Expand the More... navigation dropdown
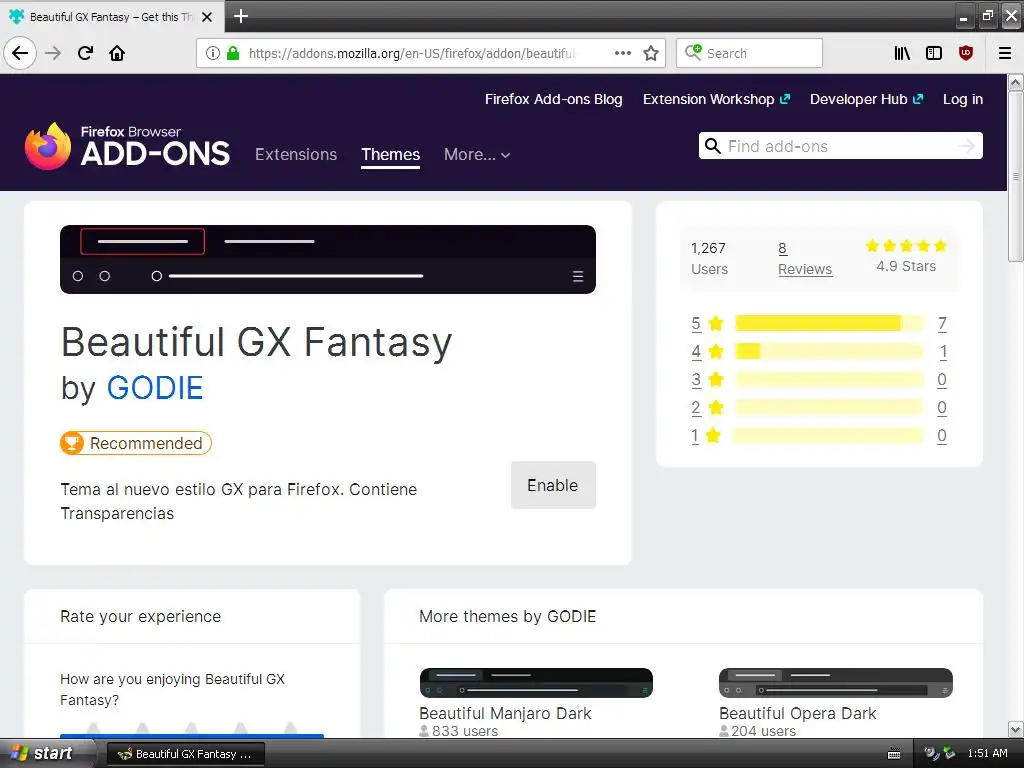Screen dimensions: 1024x768 [x=477, y=154]
